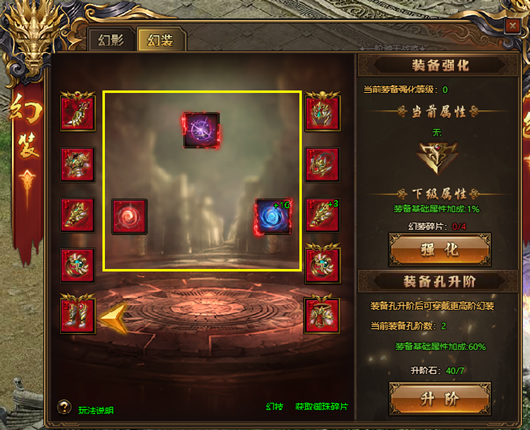Select the left-column ring equipment slot
Screen dimensions: 530x430
(78, 265)
